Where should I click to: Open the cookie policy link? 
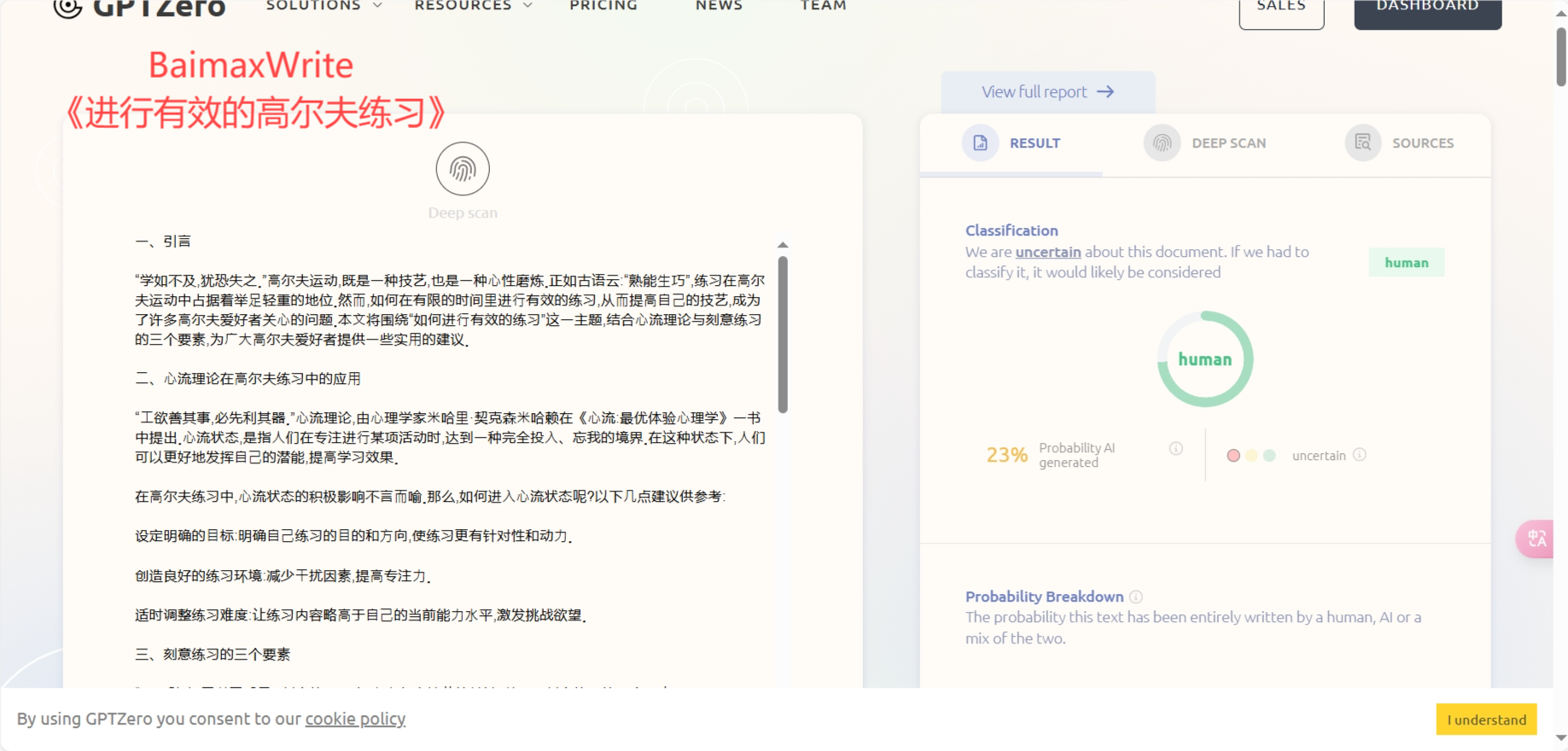(355, 719)
